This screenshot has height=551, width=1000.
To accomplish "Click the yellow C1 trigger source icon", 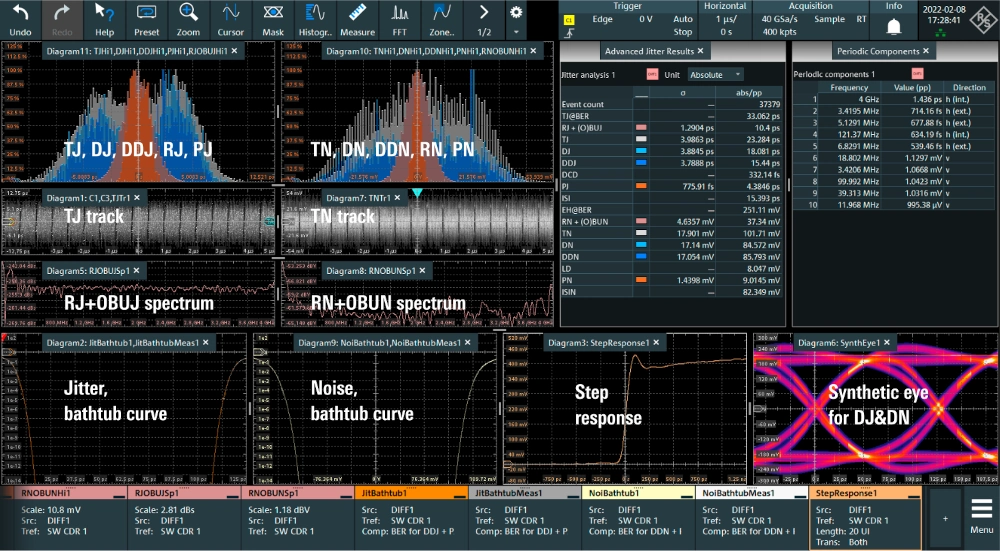I will tap(569, 20).
